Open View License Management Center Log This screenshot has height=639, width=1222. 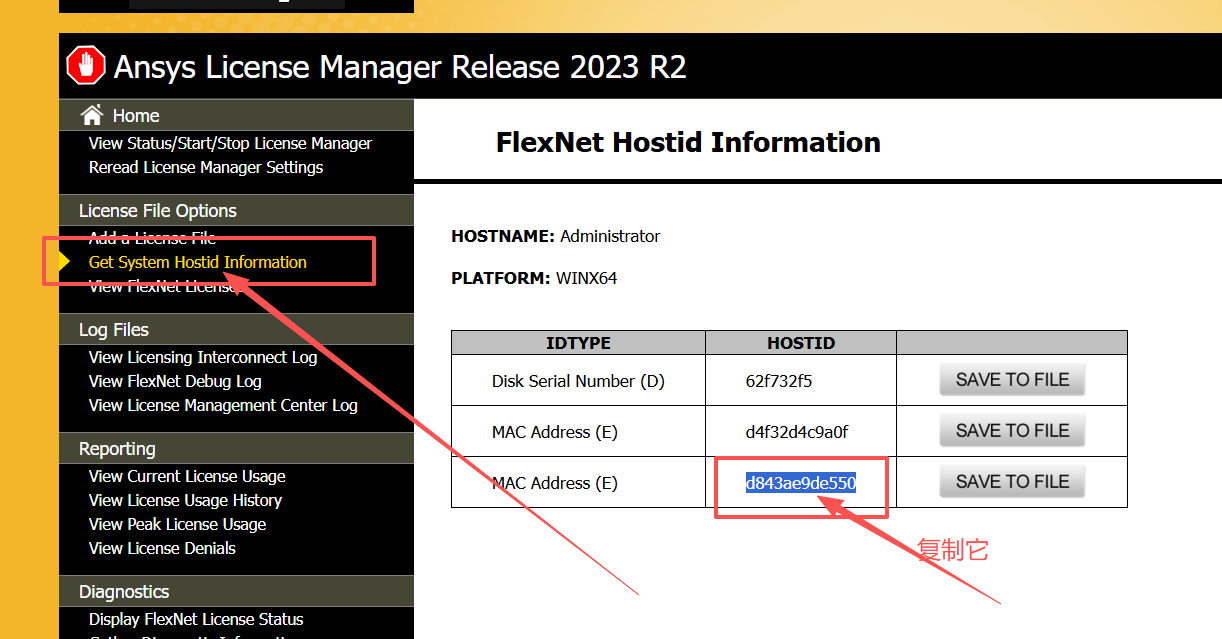pos(223,405)
